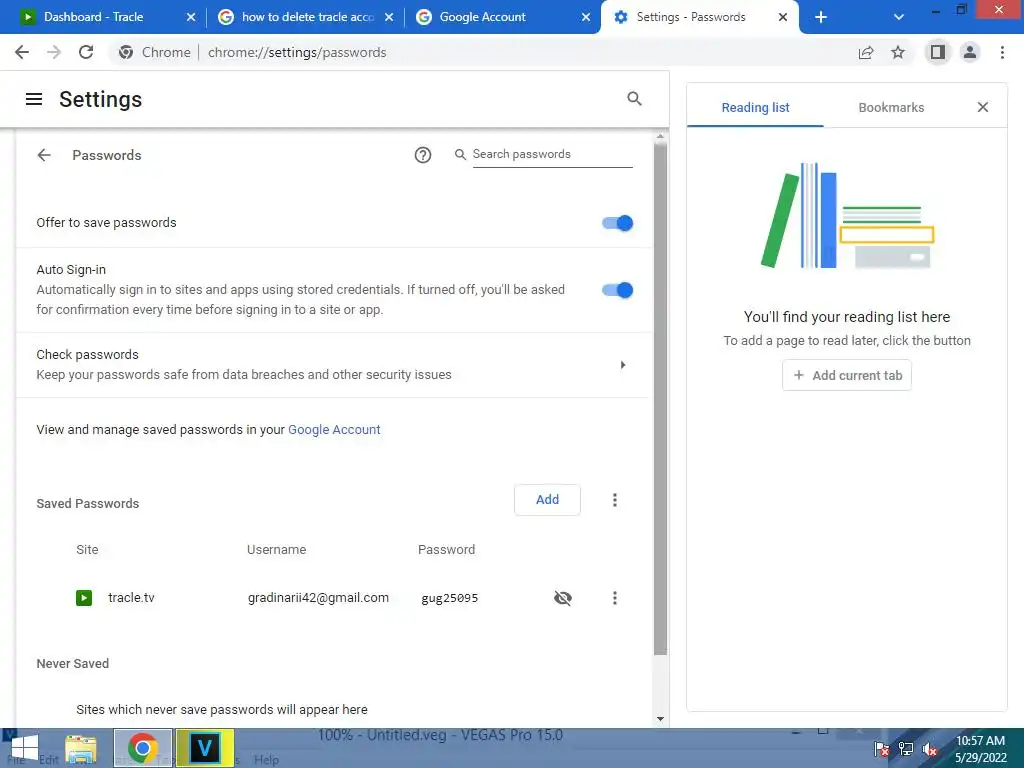Reload the current page
The image size is (1024, 768).
86,52
